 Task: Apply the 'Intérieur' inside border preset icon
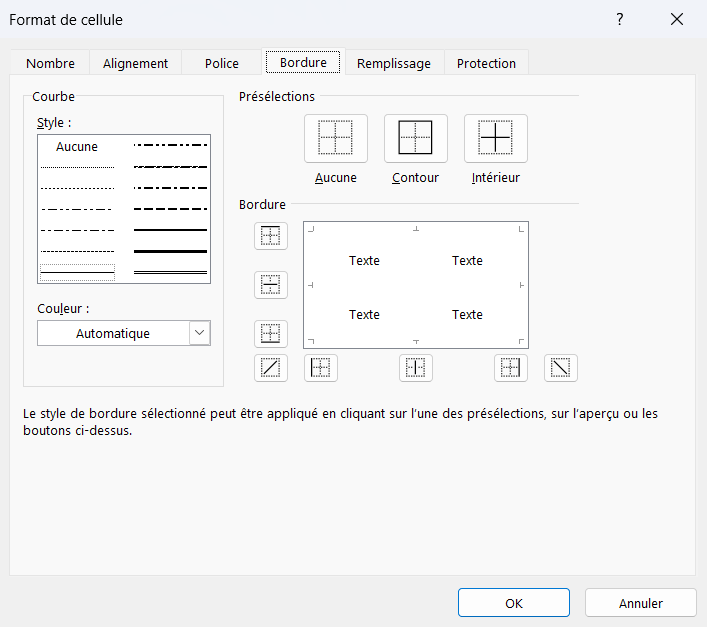(496, 138)
